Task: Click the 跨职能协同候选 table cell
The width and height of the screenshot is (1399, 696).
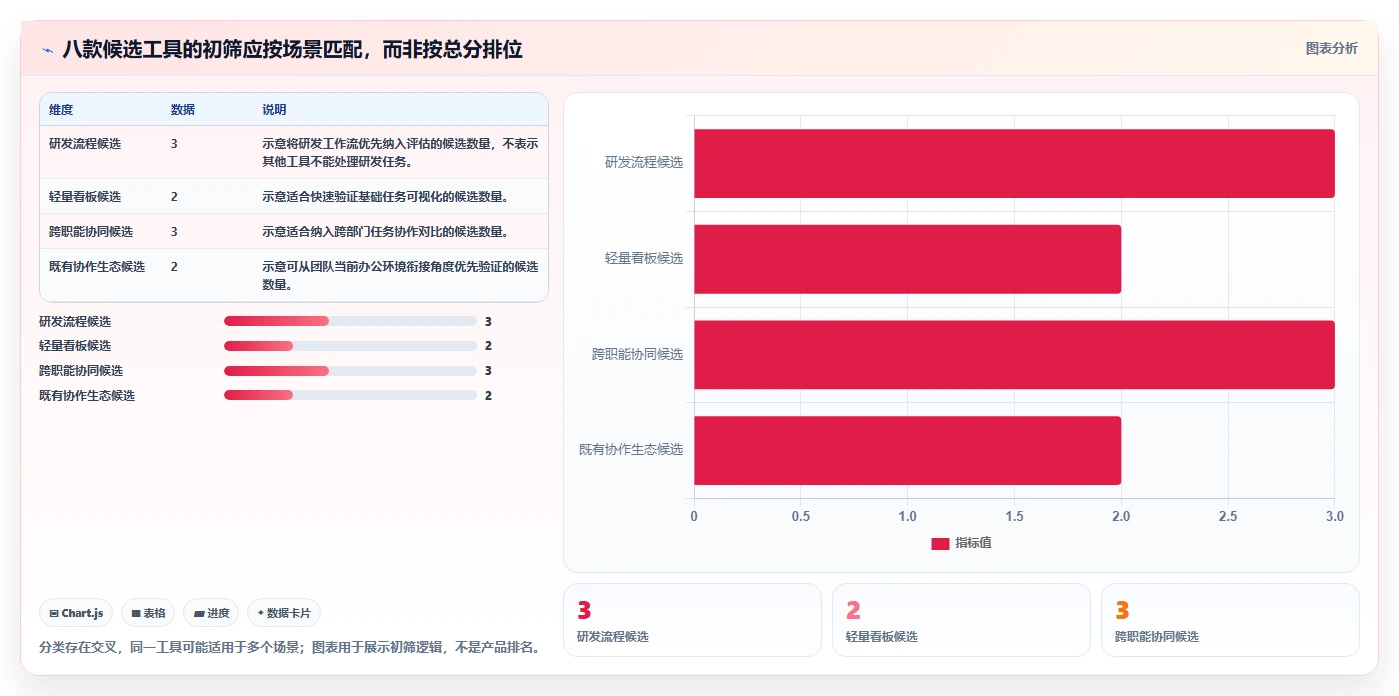Action: click(91, 232)
